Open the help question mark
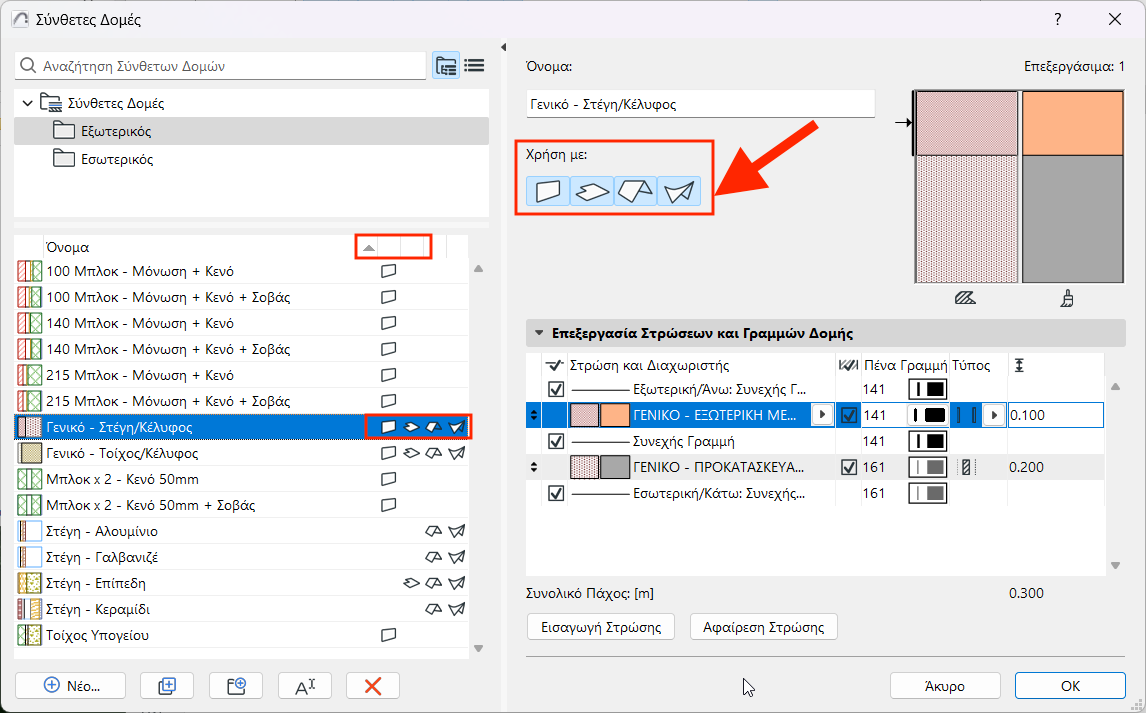Image resolution: width=1146 pixels, height=713 pixels. pyautogui.click(x=1058, y=20)
